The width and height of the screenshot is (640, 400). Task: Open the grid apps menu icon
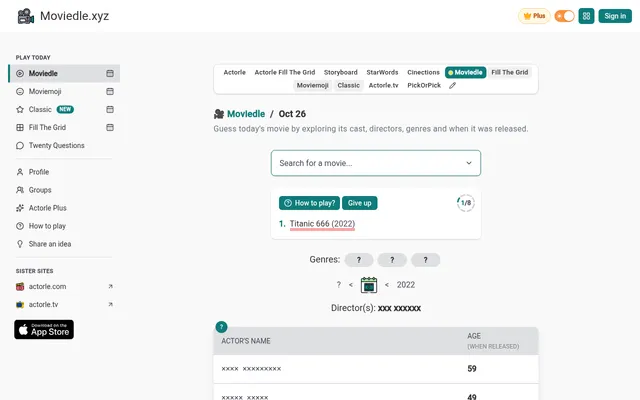click(x=586, y=16)
